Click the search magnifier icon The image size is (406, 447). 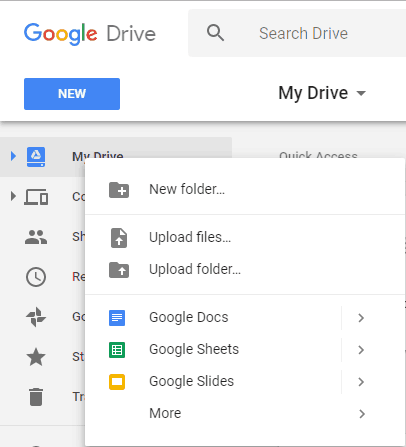pyautogui.click(x=215, y=33)
